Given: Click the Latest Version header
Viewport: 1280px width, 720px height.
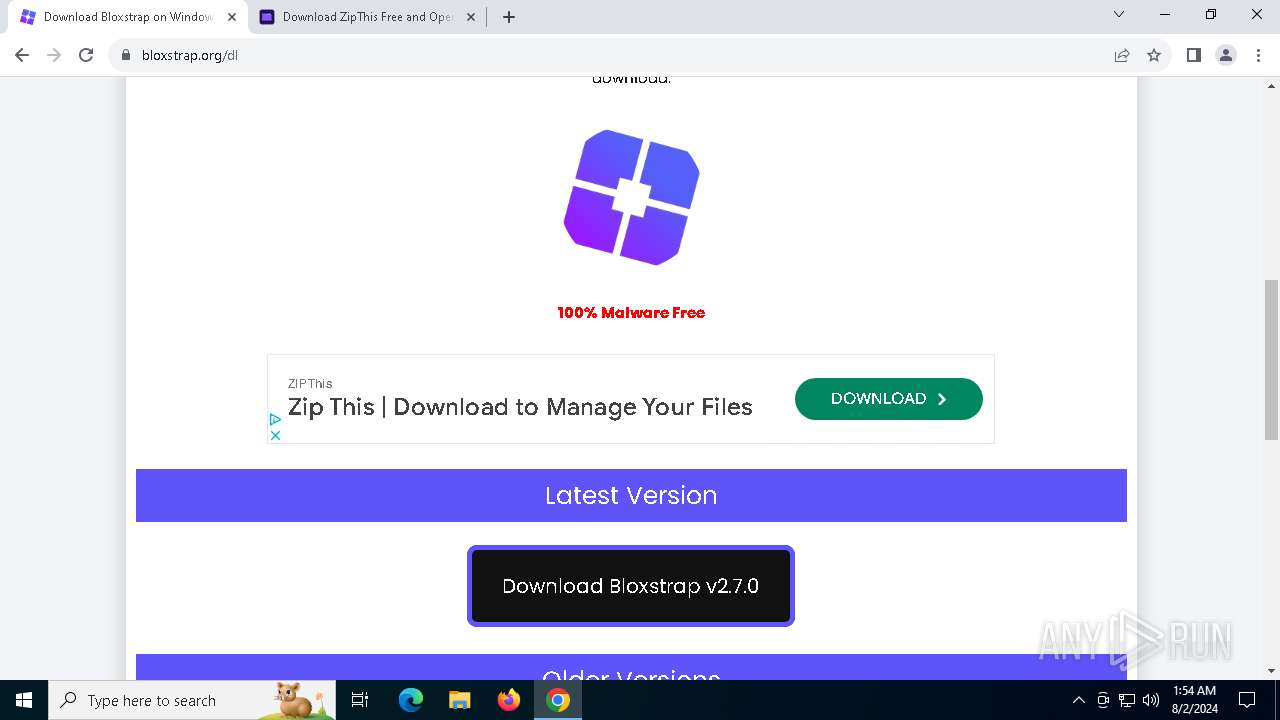Looking at the screenshot, I should click(631, 495).
